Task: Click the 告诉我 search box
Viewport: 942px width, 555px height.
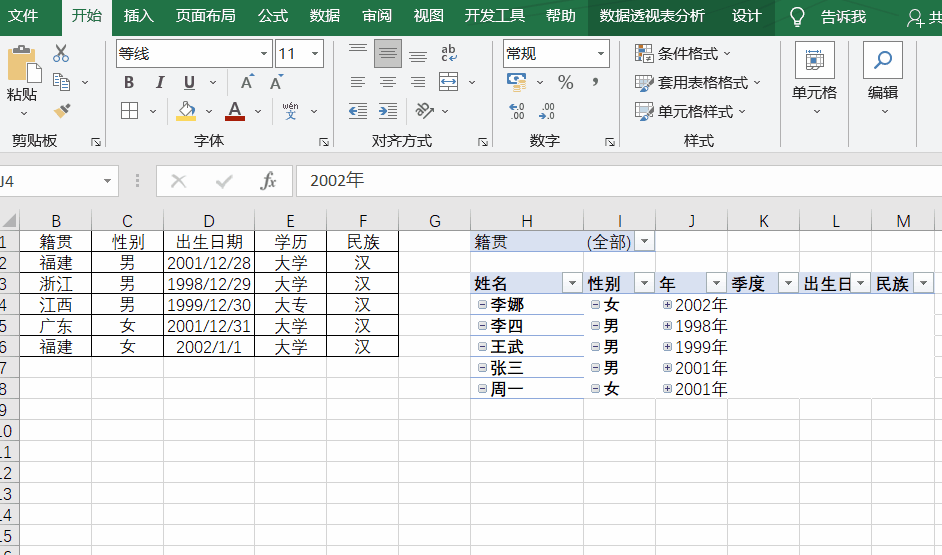Action: point(829,17)
